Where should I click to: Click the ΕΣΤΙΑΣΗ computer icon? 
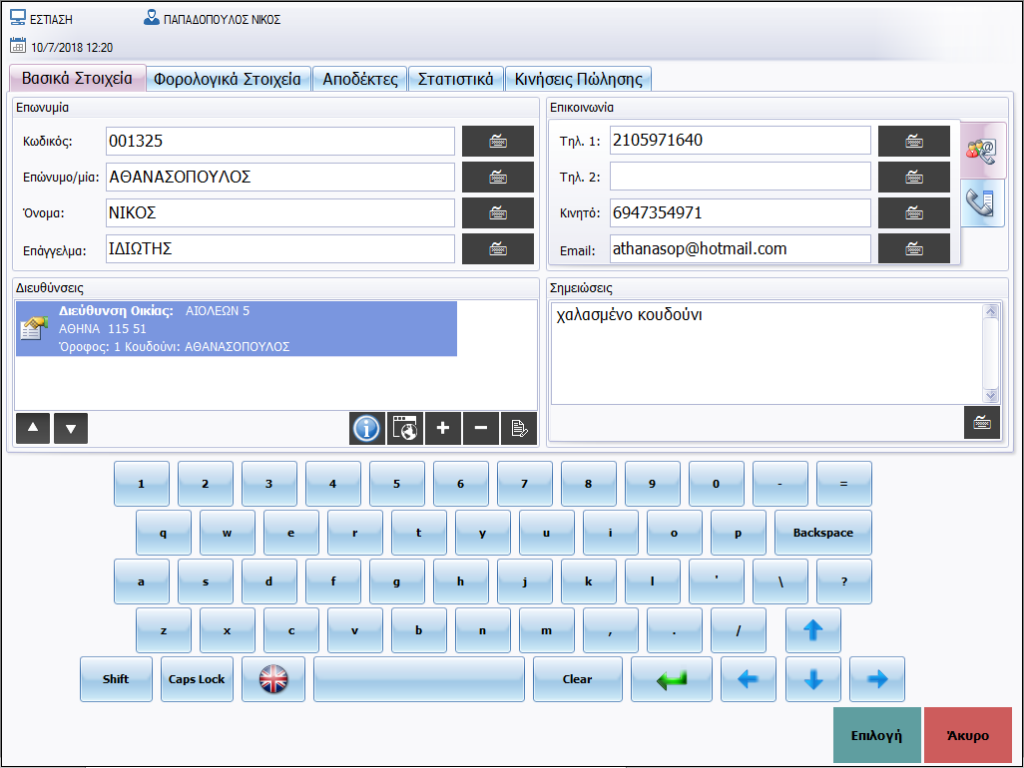(x=18, y=18)
